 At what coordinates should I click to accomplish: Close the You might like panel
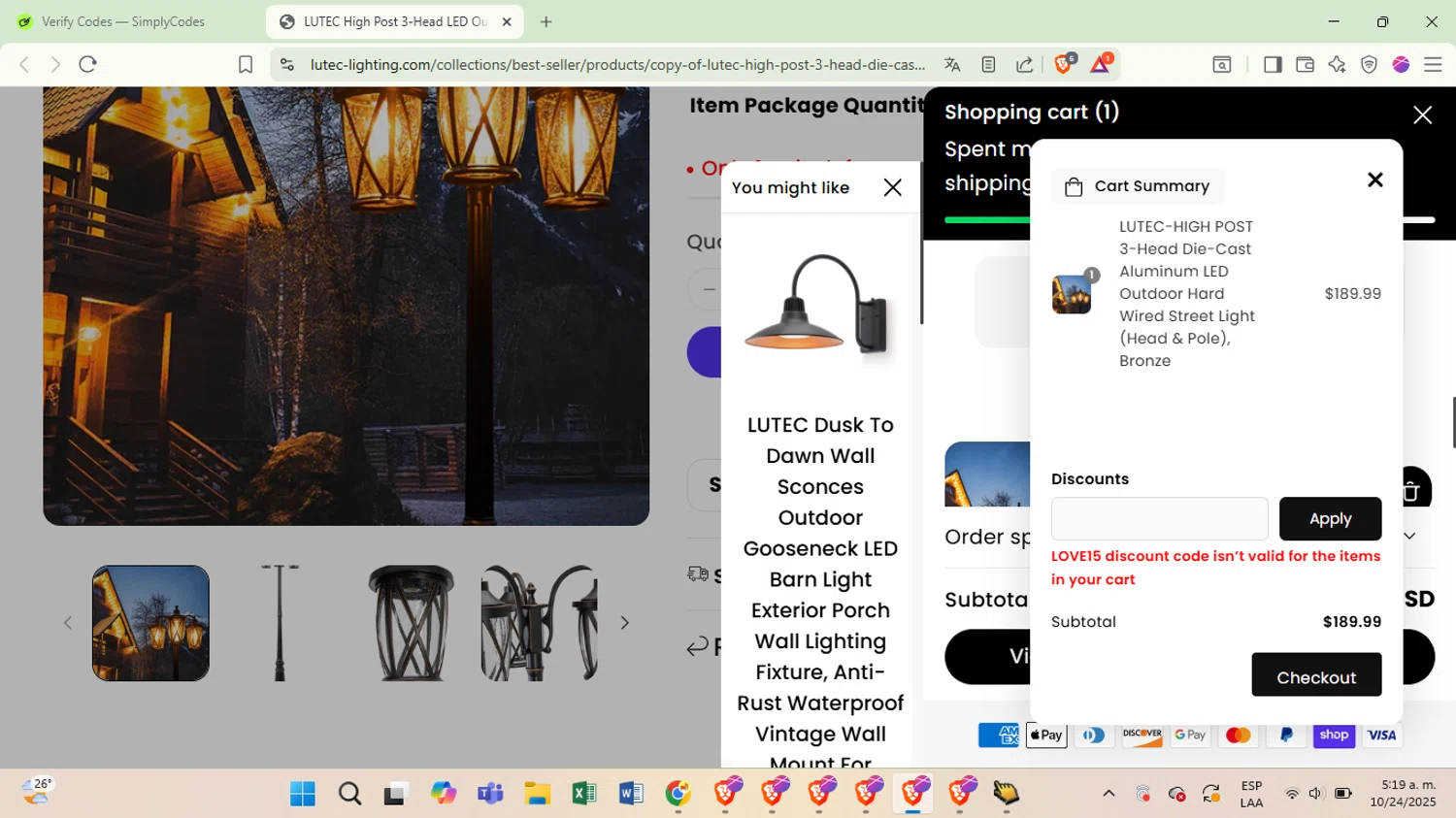coord(892,187)
